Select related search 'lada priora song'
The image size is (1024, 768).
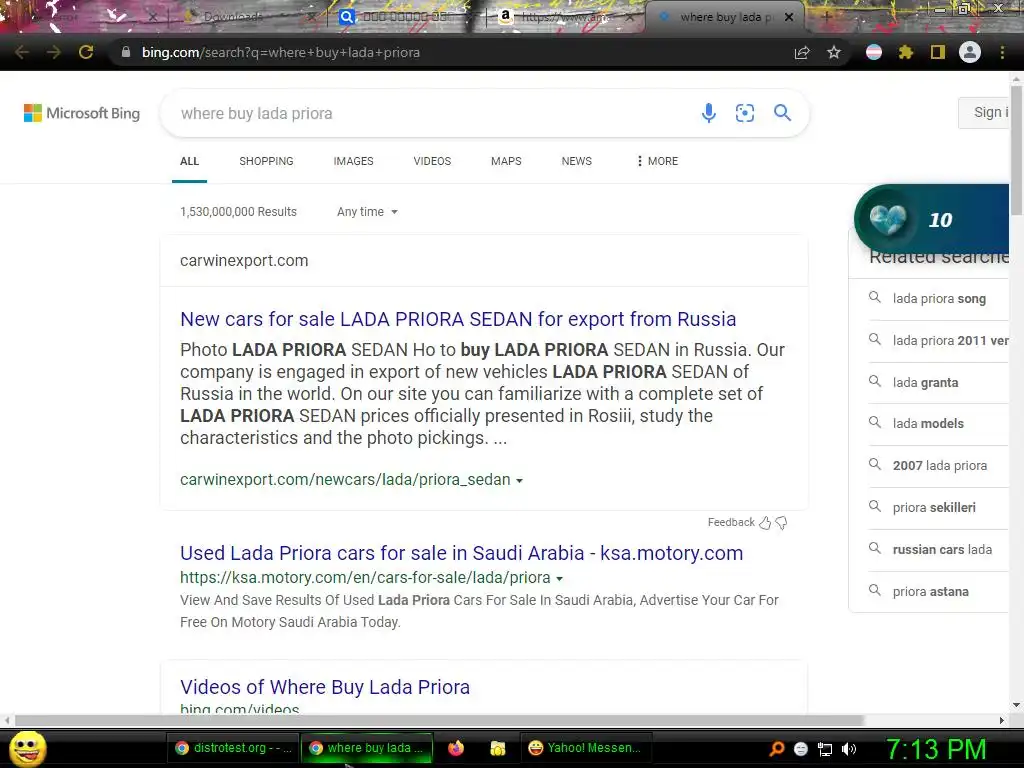coord(938,298)
